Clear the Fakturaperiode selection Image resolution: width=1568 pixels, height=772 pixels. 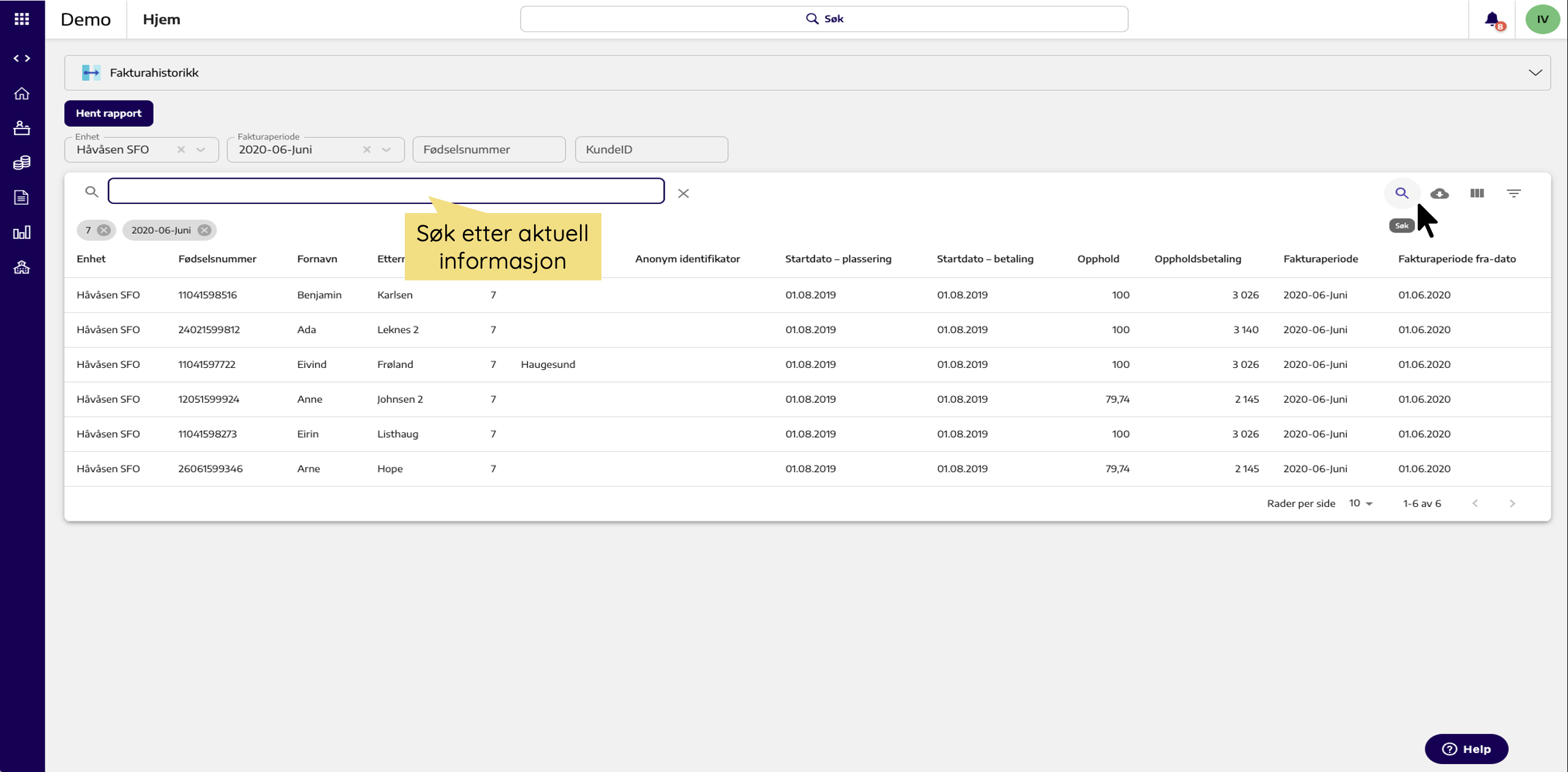[x=367, y=149]
